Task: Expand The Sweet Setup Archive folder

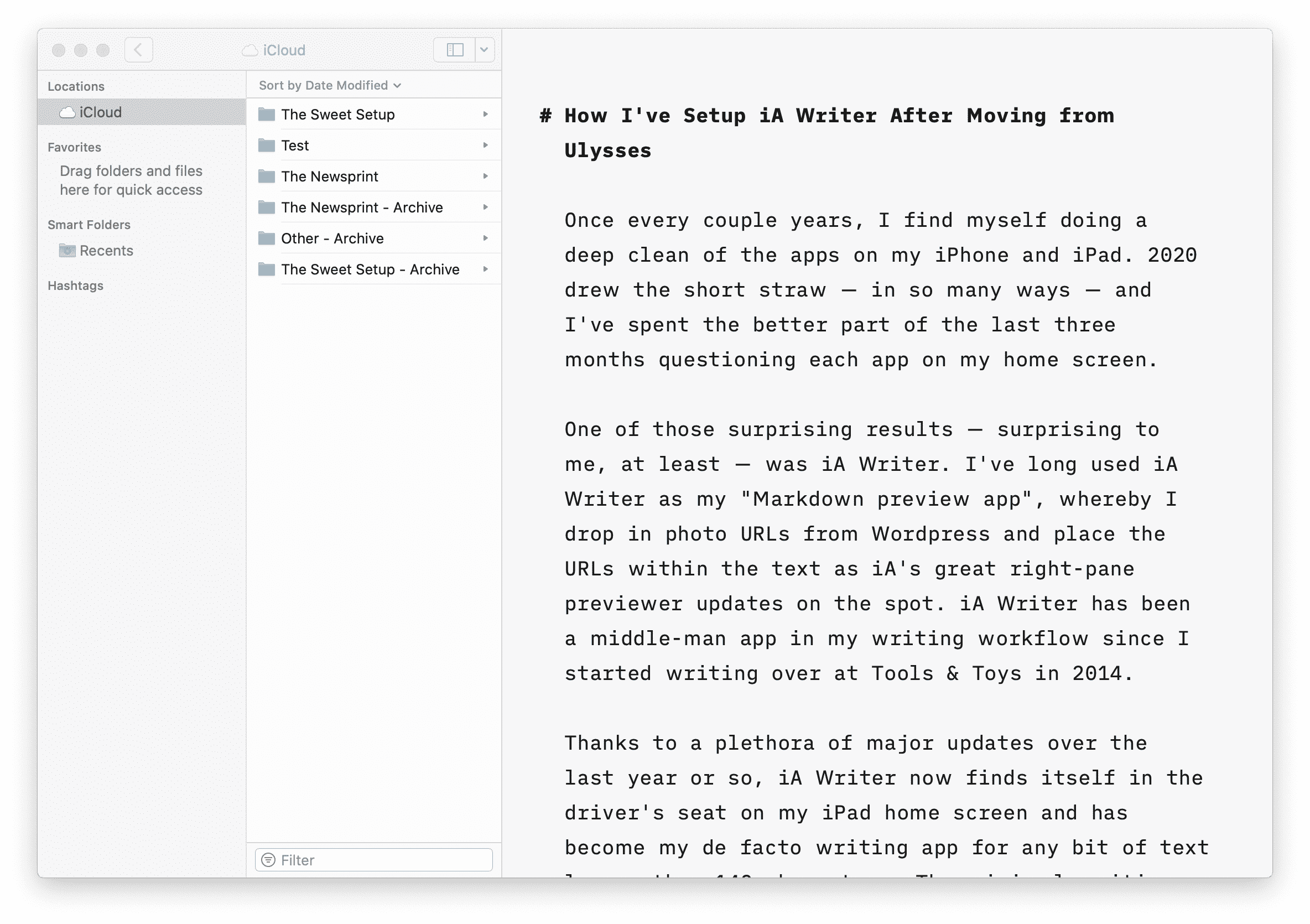Action: click(x=483, y=269)
